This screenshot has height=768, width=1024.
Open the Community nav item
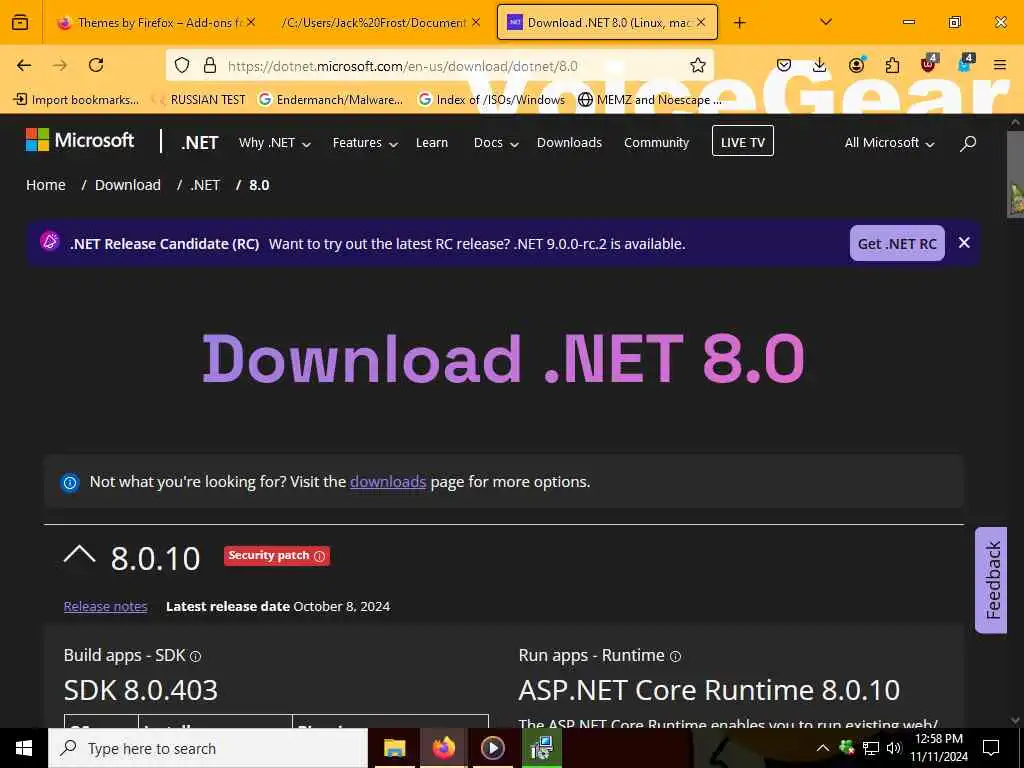point(656,142)
